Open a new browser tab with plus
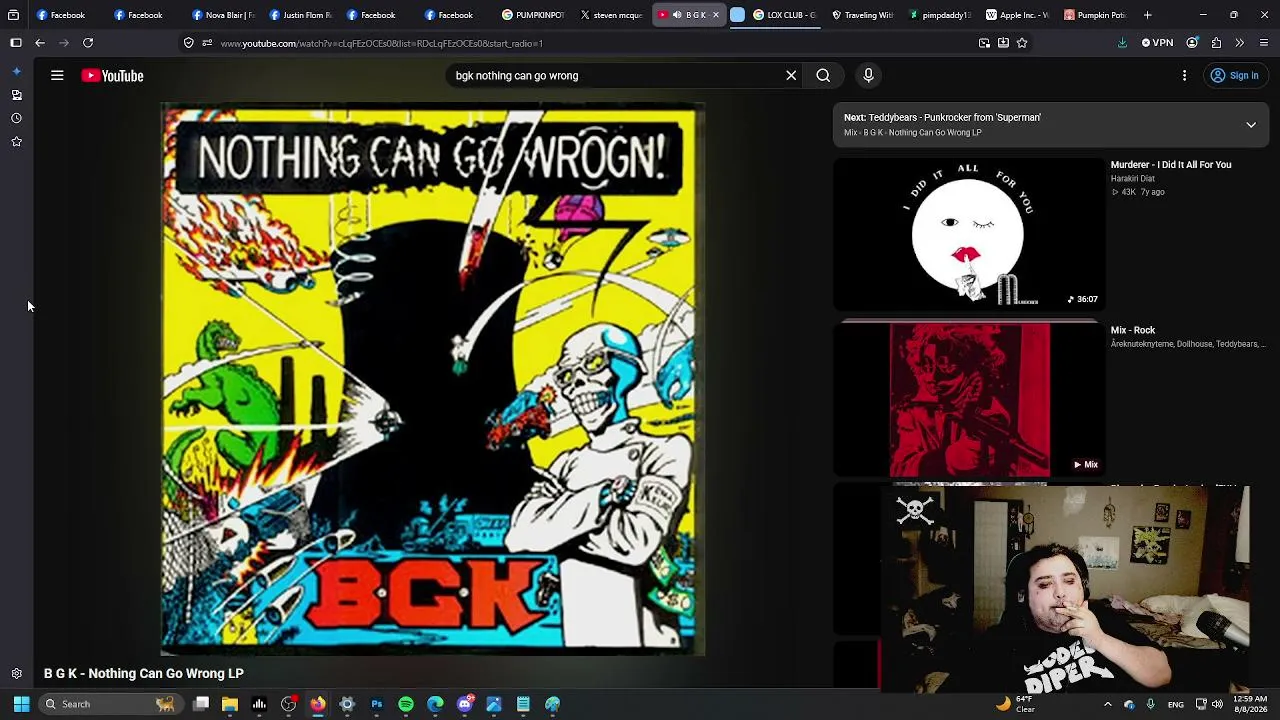 (1147, 15)
